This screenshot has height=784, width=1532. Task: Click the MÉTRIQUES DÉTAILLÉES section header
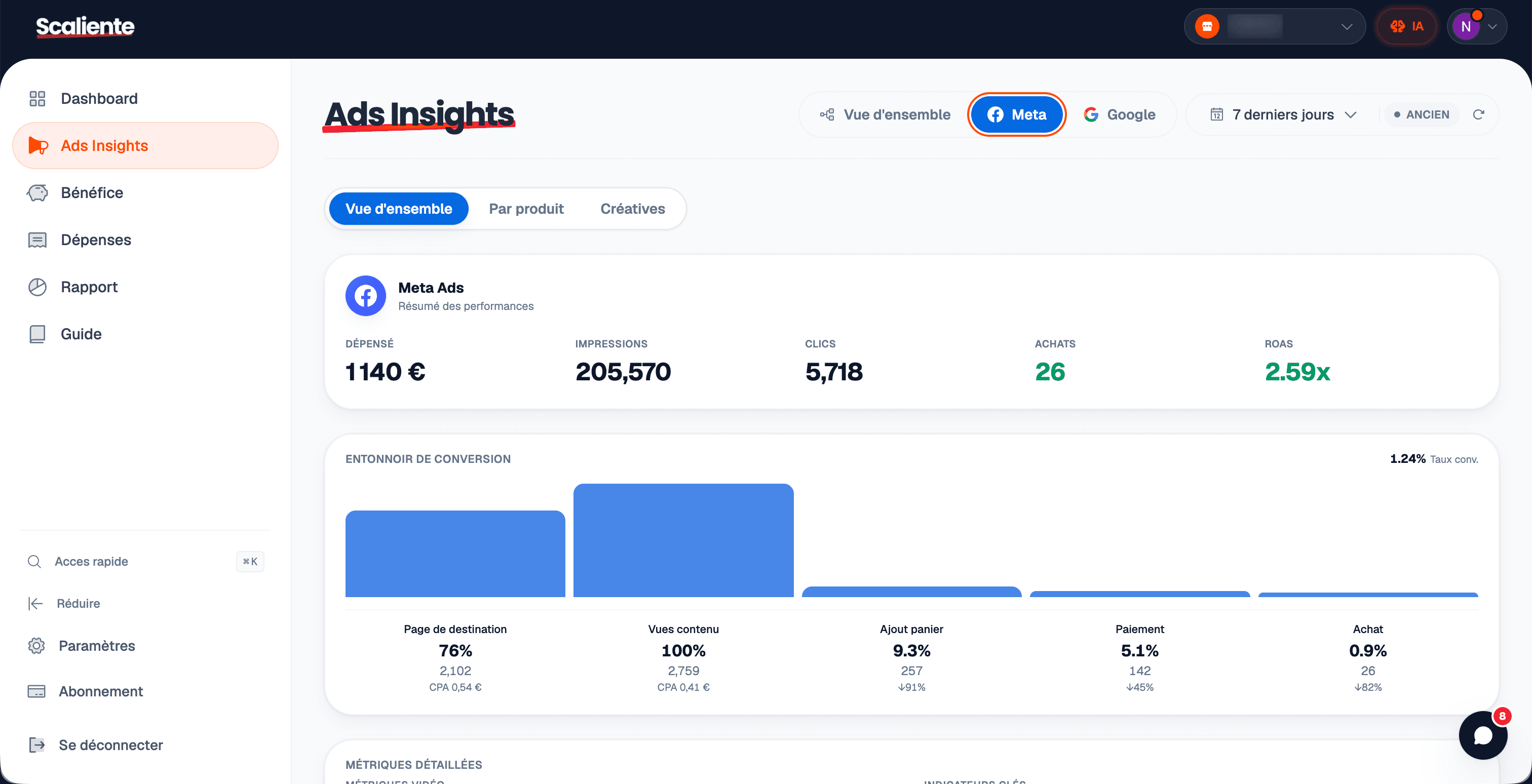pyautogui.click(x=414, y=765)
